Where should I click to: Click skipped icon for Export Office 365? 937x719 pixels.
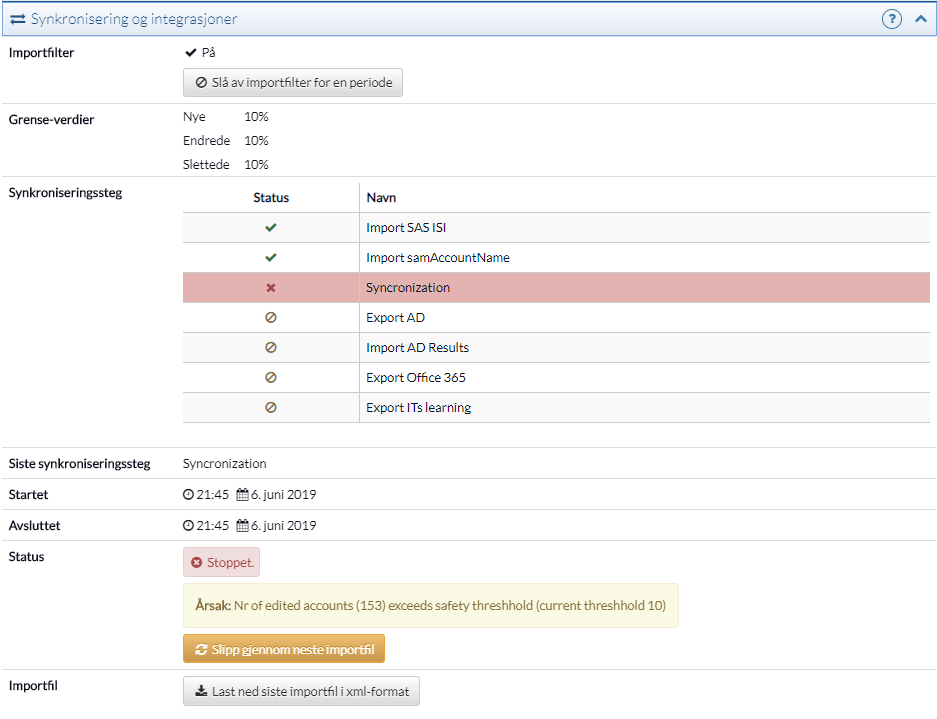[x=271, y=378]
